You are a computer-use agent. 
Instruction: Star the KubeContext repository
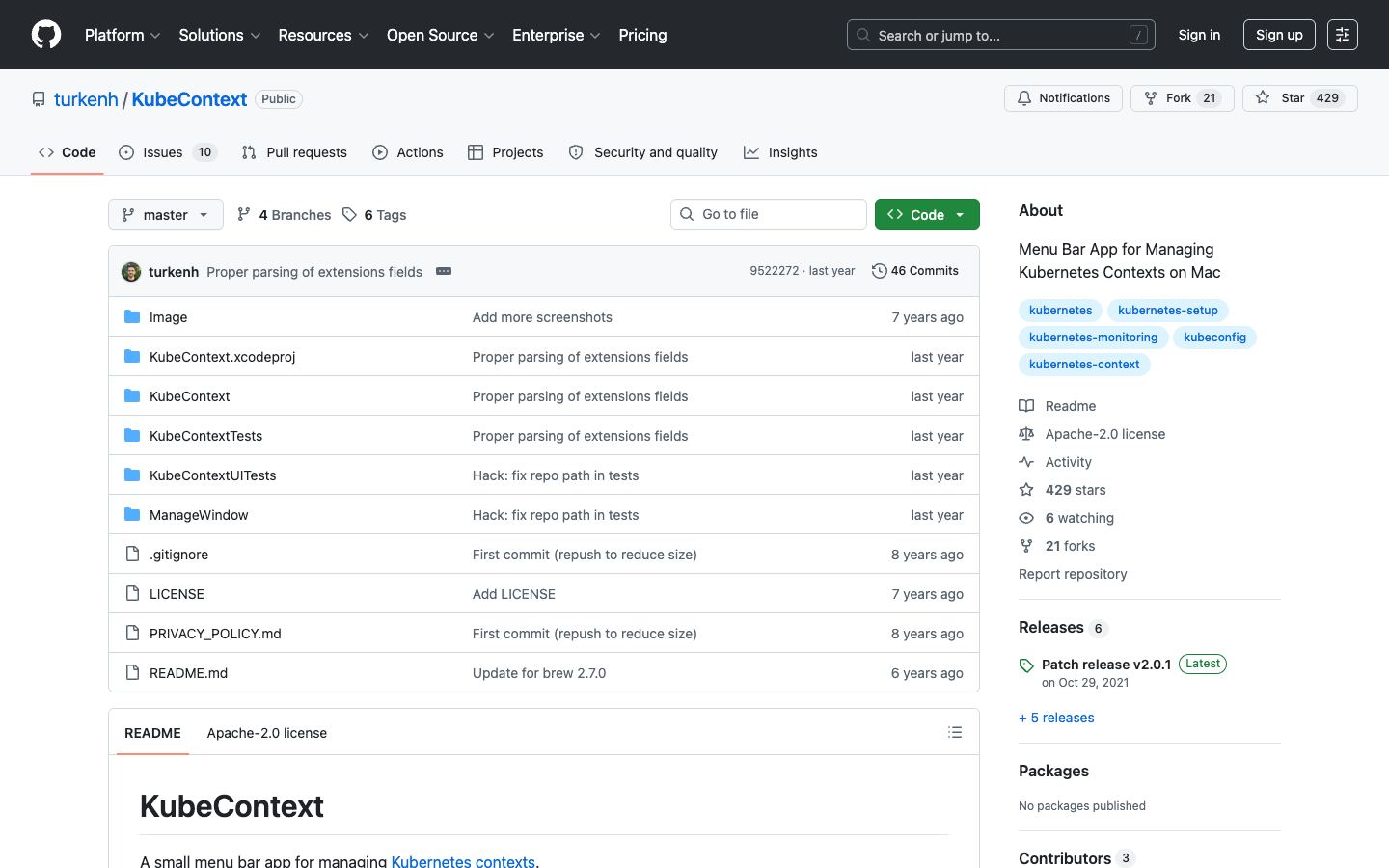(1299, 98)
